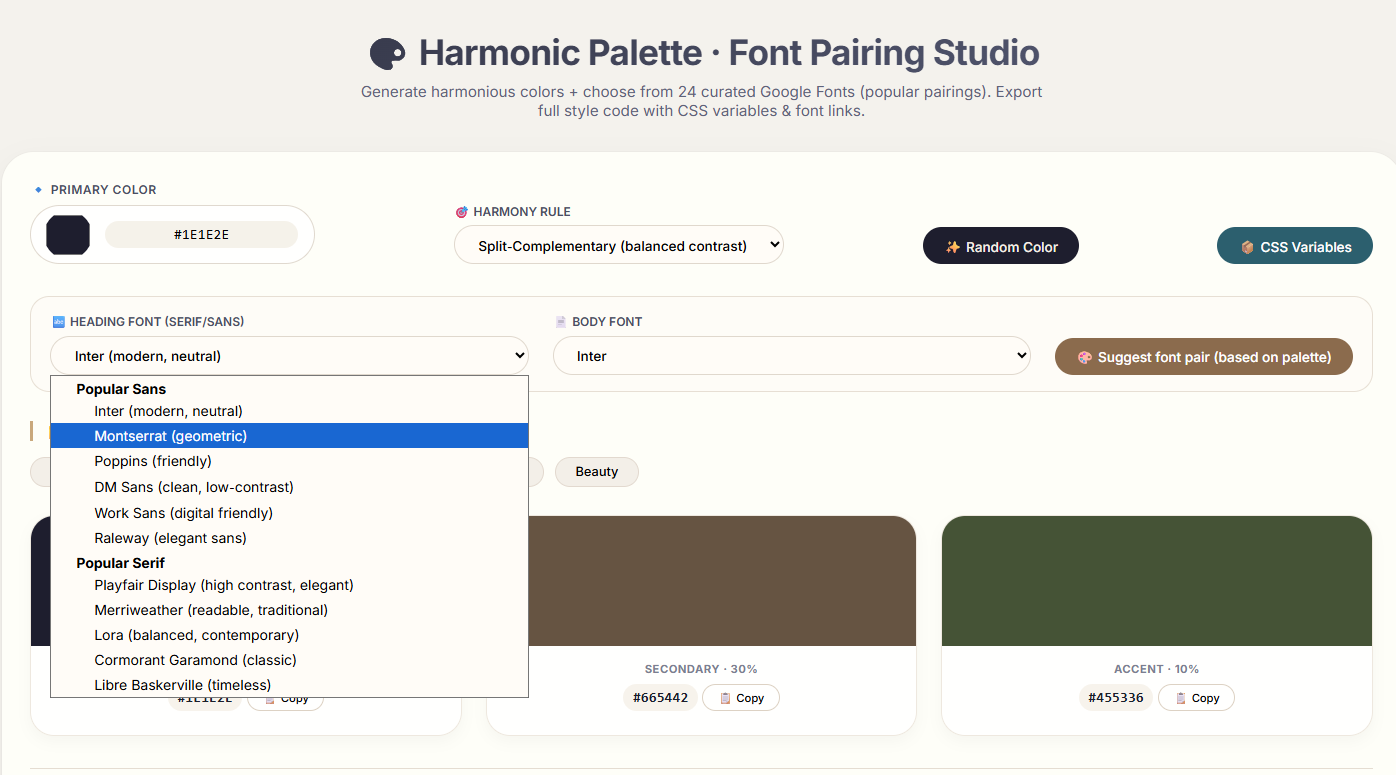
Task: Open the primary color swatch picker
Action: click(x=68, y=235)
